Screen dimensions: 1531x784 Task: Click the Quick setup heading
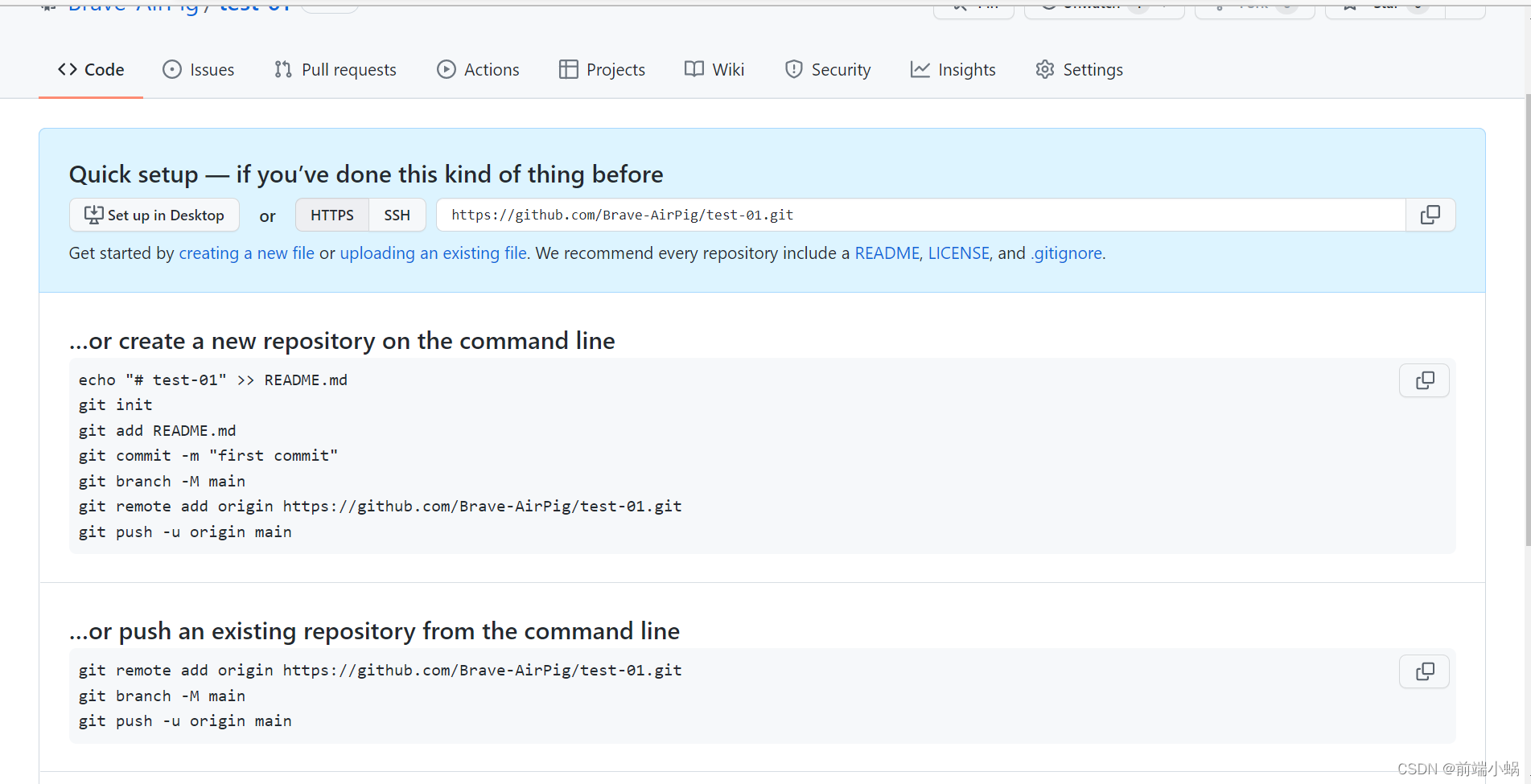pos(366,174)
